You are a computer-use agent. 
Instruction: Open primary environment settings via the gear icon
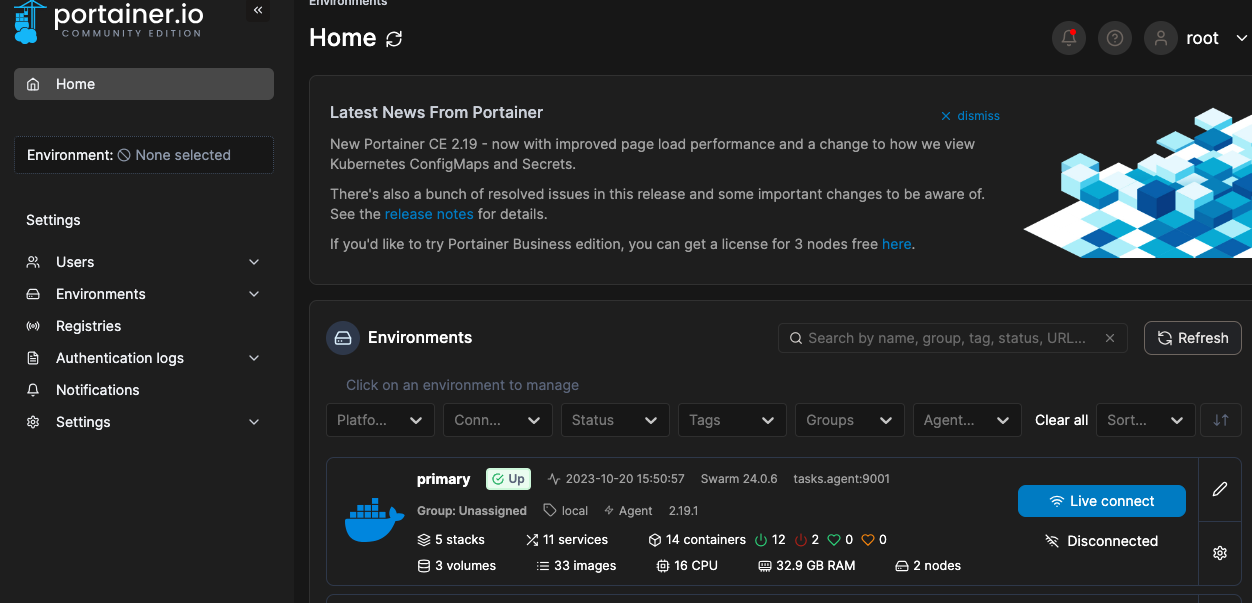coord(1220,552)
